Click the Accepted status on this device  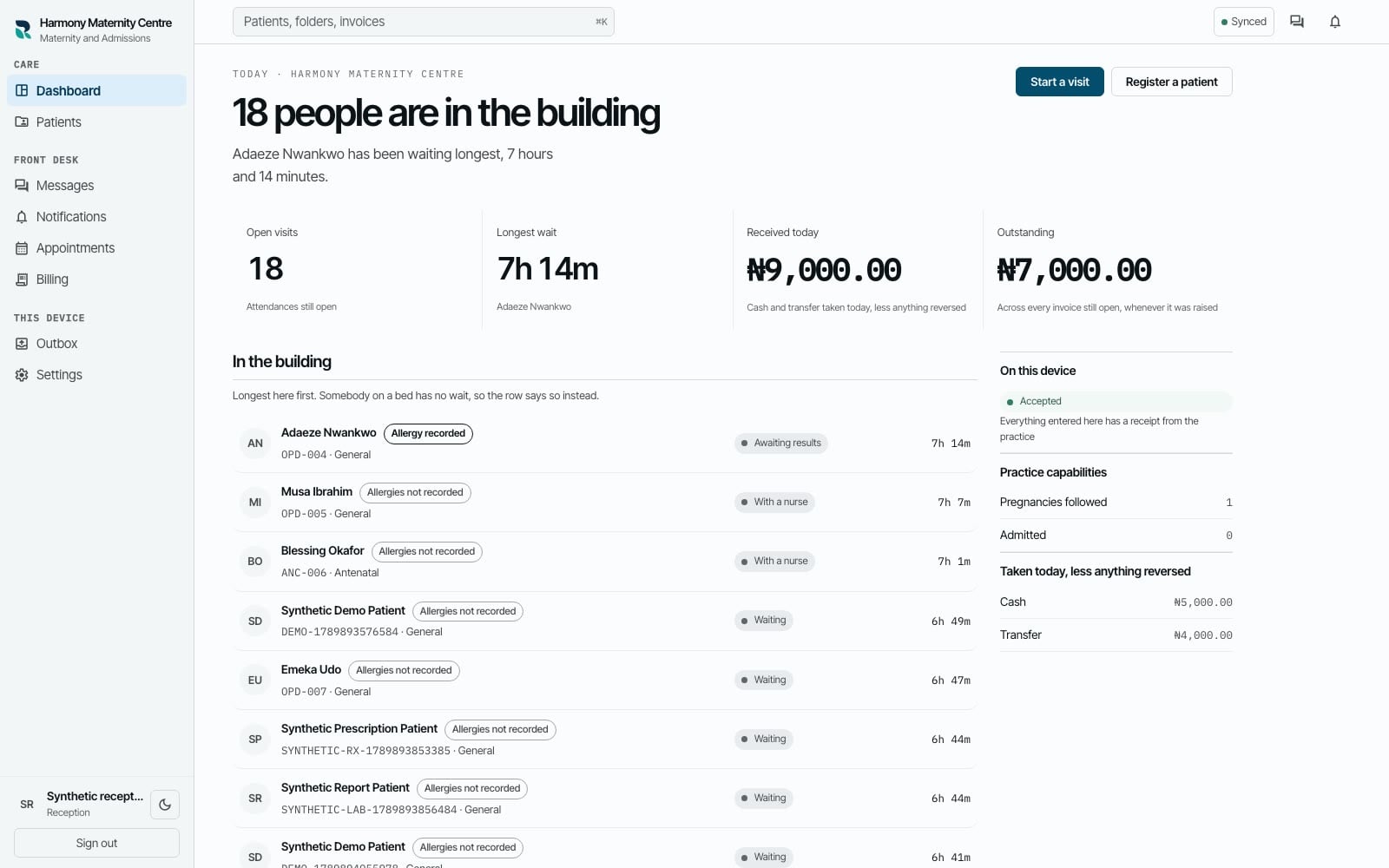click(x=1116, y=401)
